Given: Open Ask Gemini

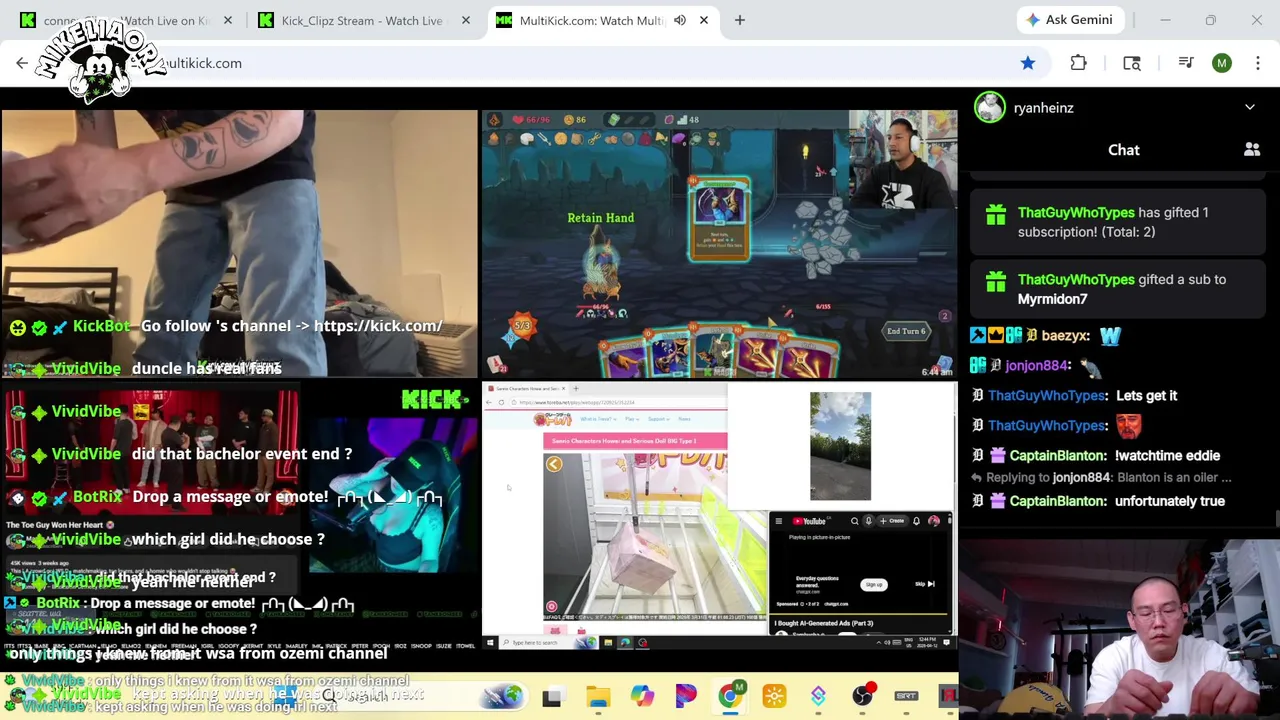Looking at the screenshot, I should (x=1069, y=20).
